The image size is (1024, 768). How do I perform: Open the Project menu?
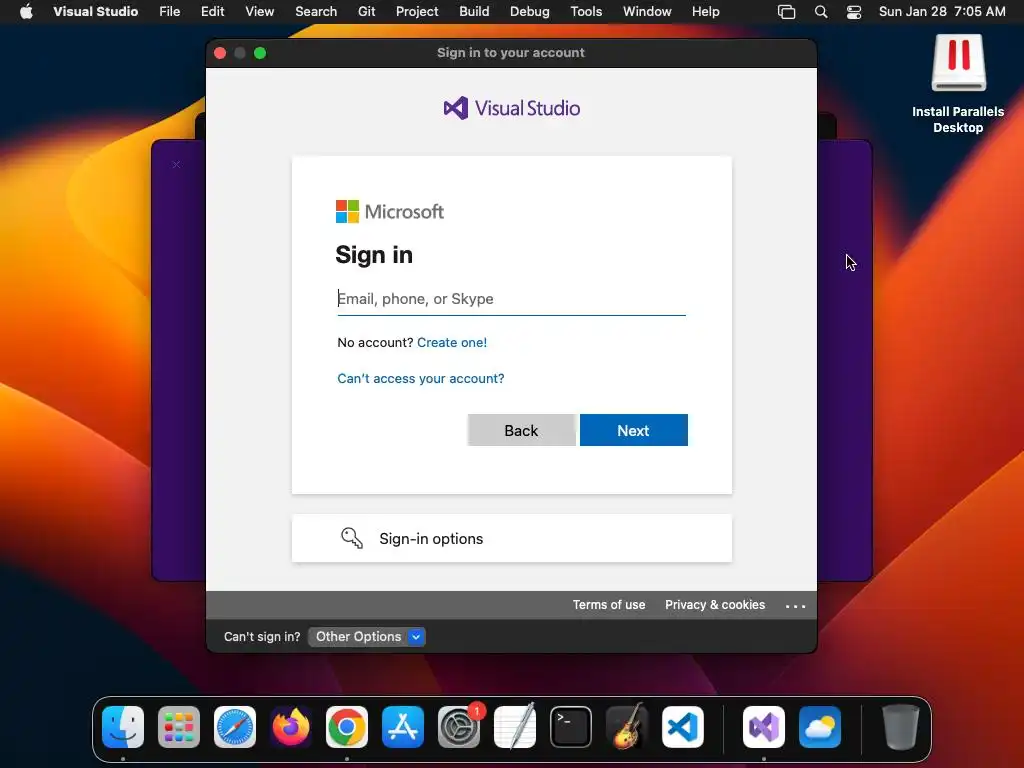[417, 11]
